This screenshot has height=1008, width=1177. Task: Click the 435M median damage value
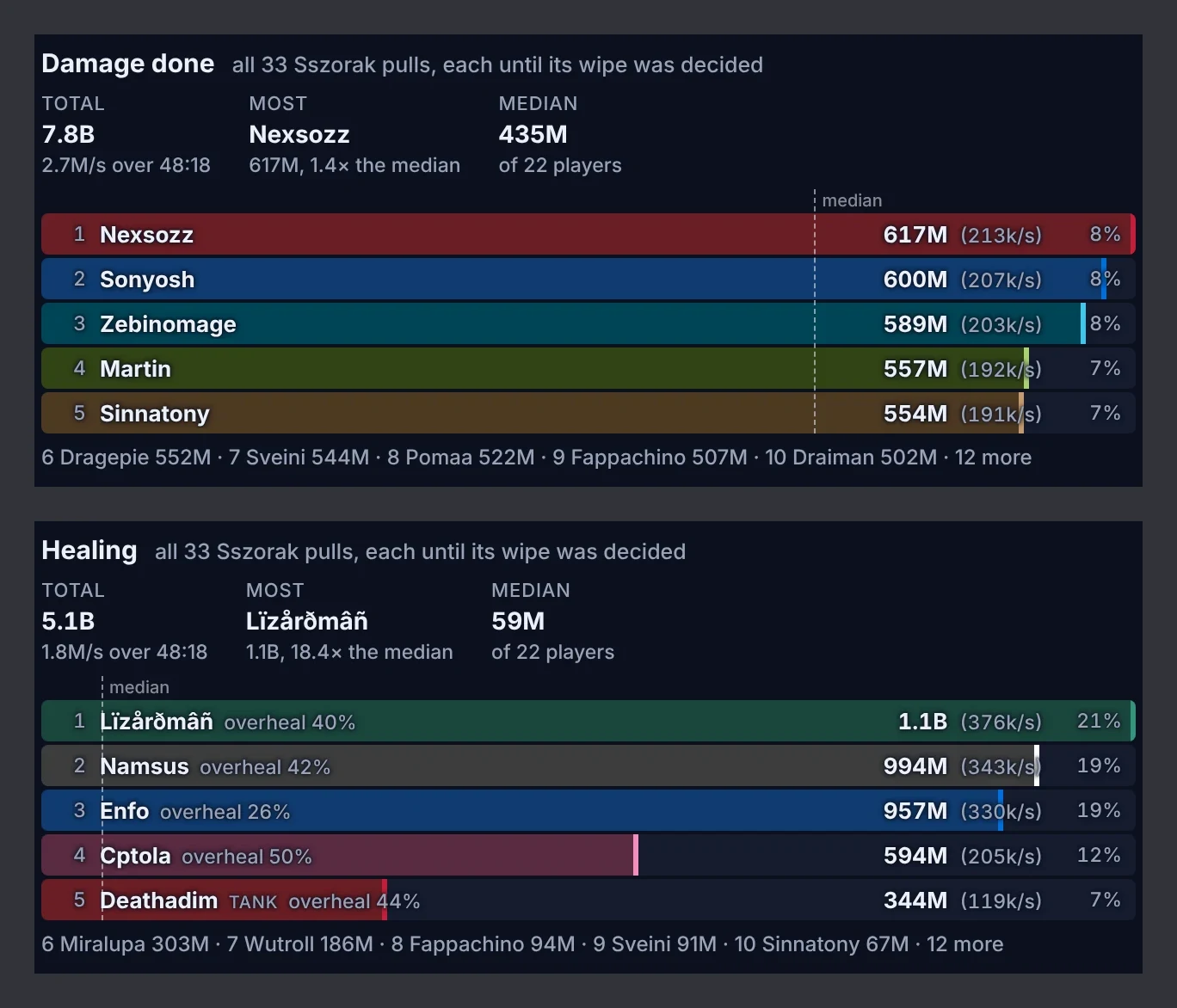click(533, 134)
